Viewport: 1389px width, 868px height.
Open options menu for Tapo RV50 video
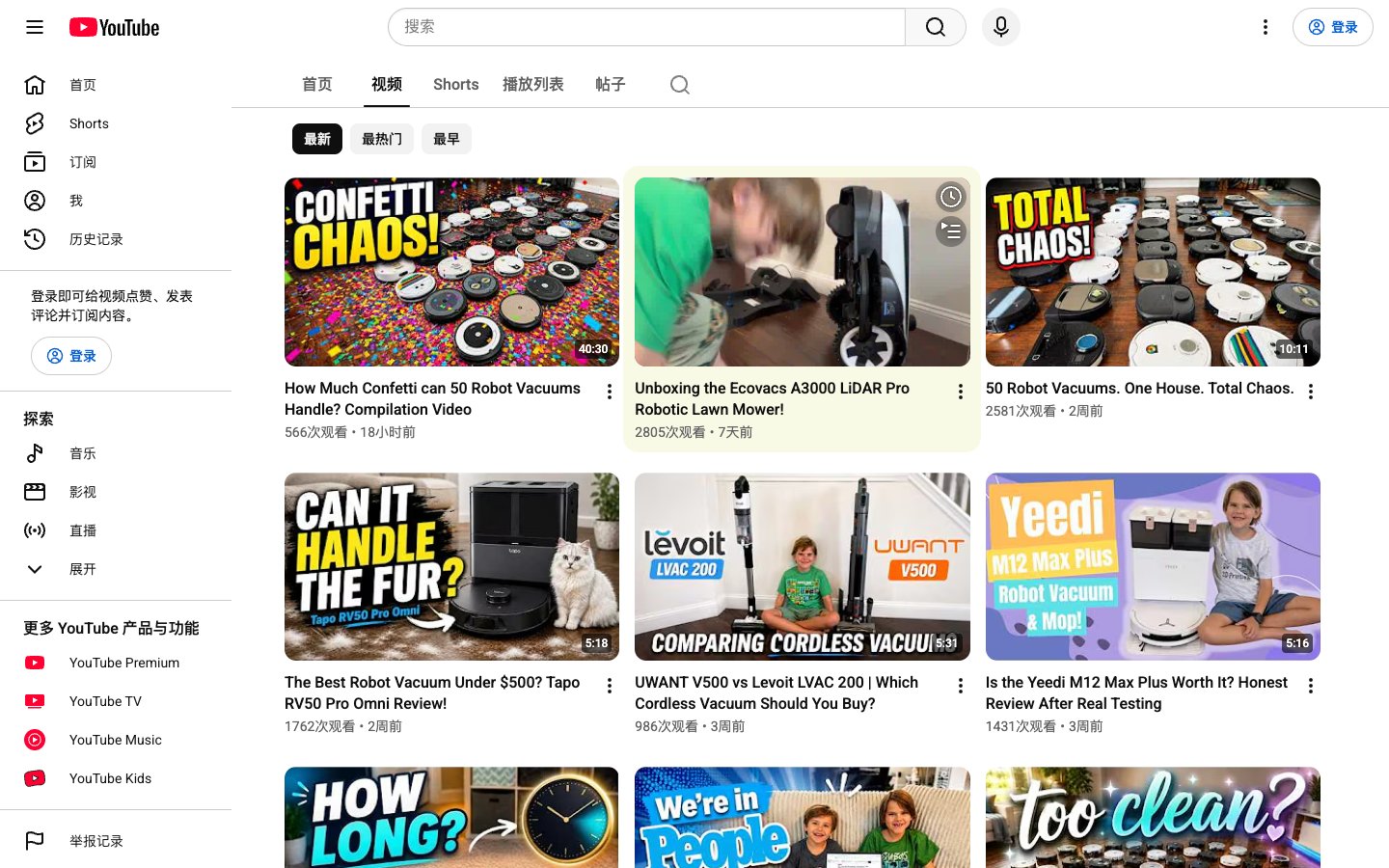click(x=610, y=686)
